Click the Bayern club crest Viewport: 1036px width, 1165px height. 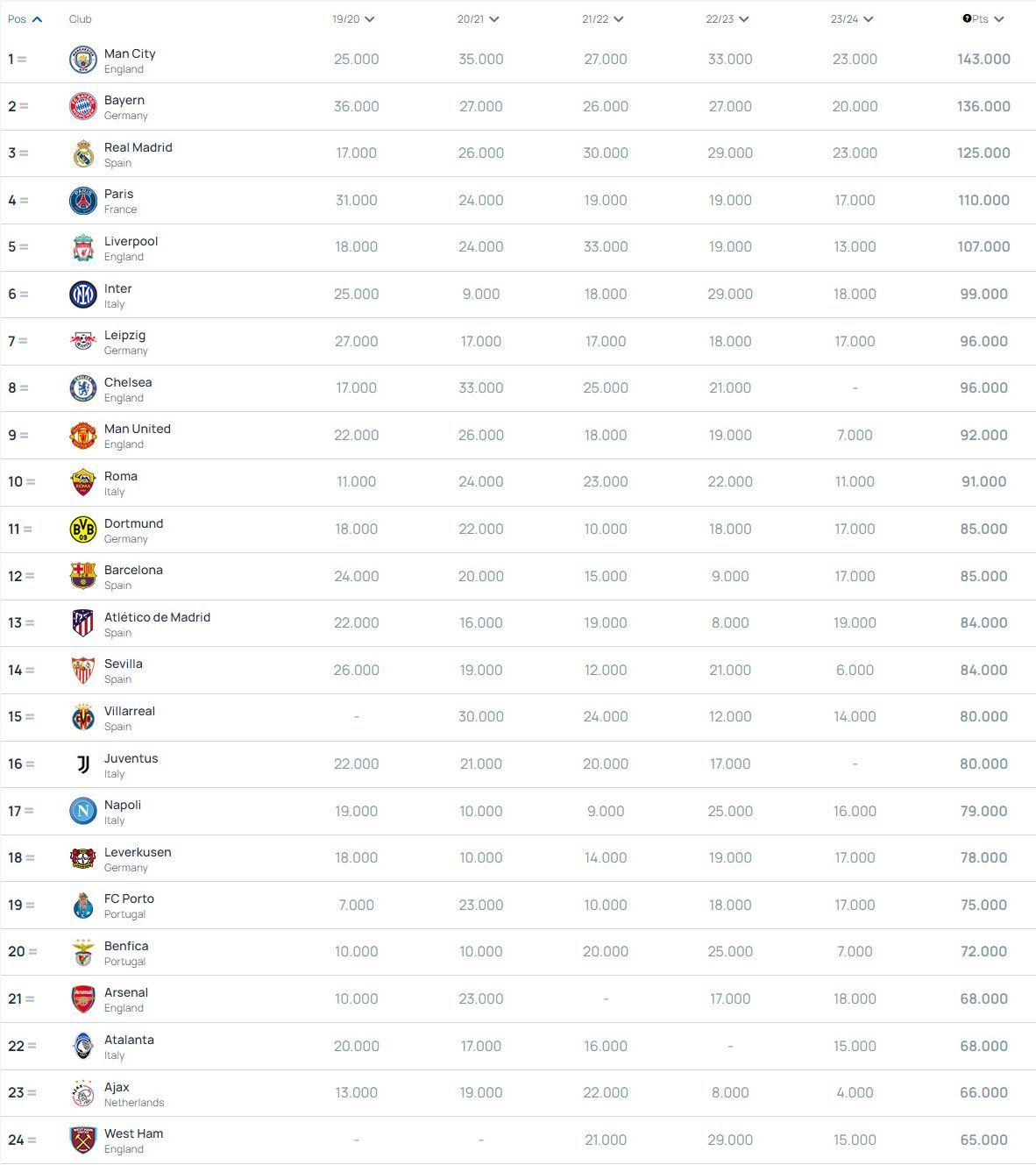pyautogui.click(x=83, y=106)
